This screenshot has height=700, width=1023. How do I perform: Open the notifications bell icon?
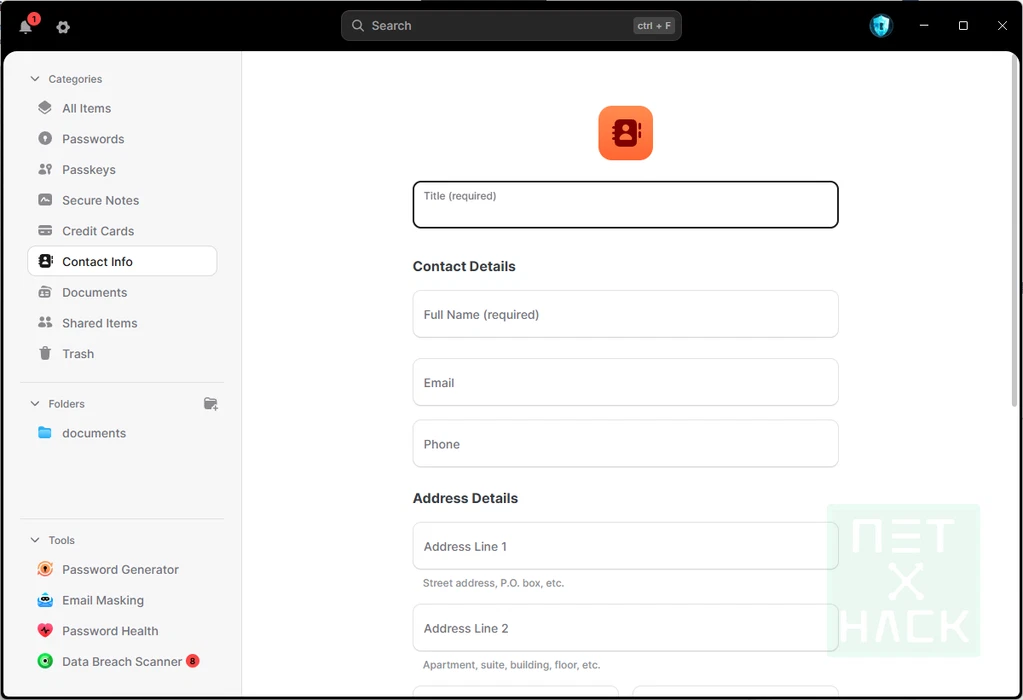tap(26, 27)
